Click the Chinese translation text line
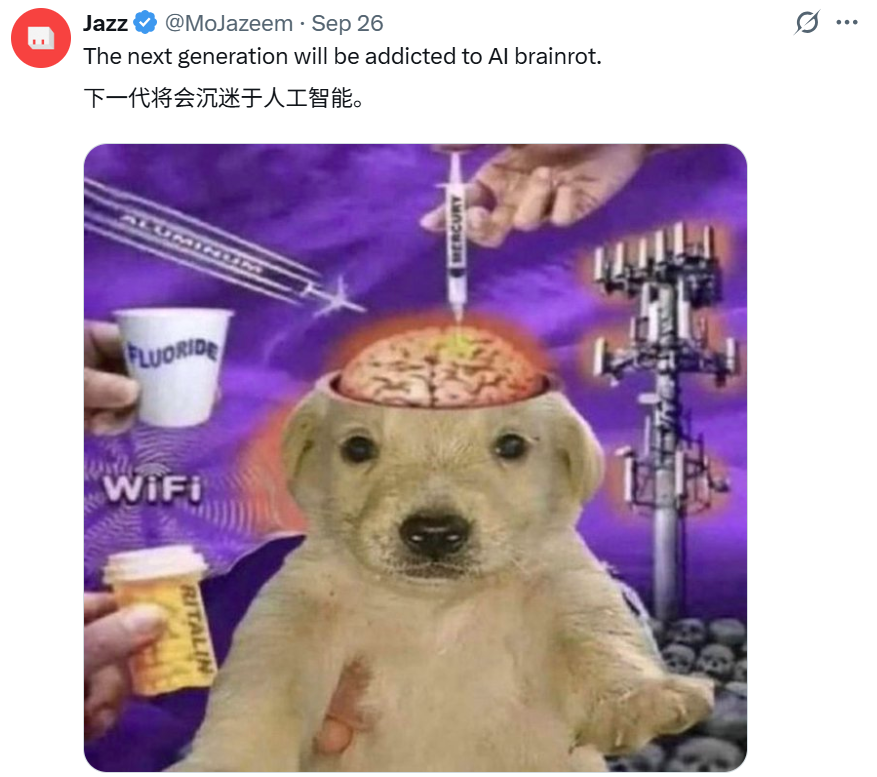 pos(224,98)
